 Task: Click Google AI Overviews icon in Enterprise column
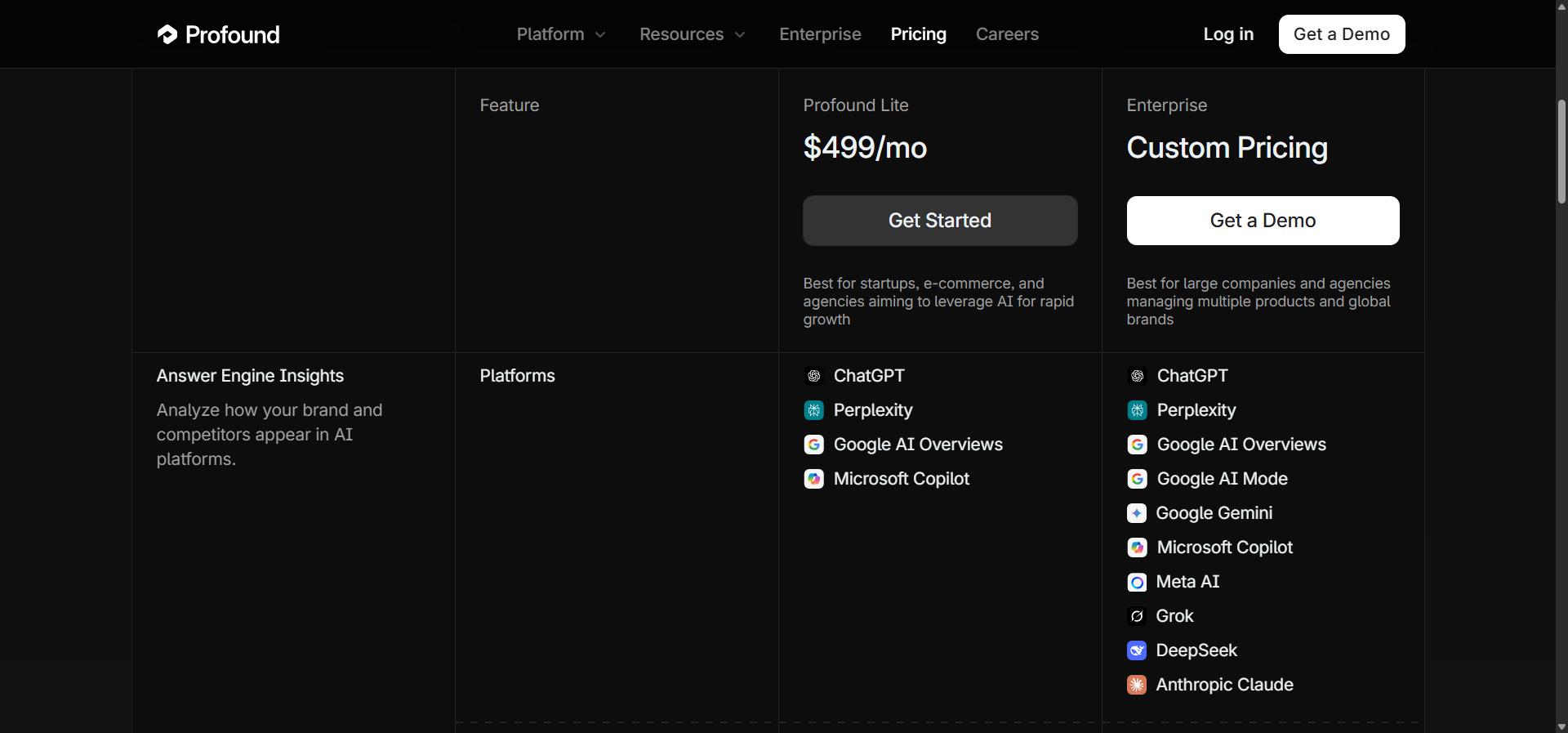pos(1138,445)
